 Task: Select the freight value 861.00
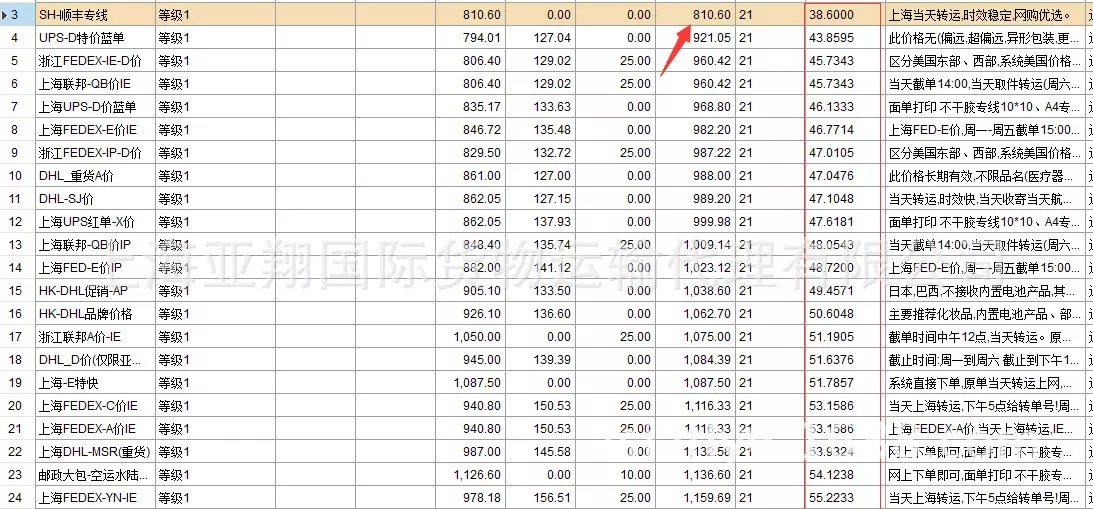point(482,176)
